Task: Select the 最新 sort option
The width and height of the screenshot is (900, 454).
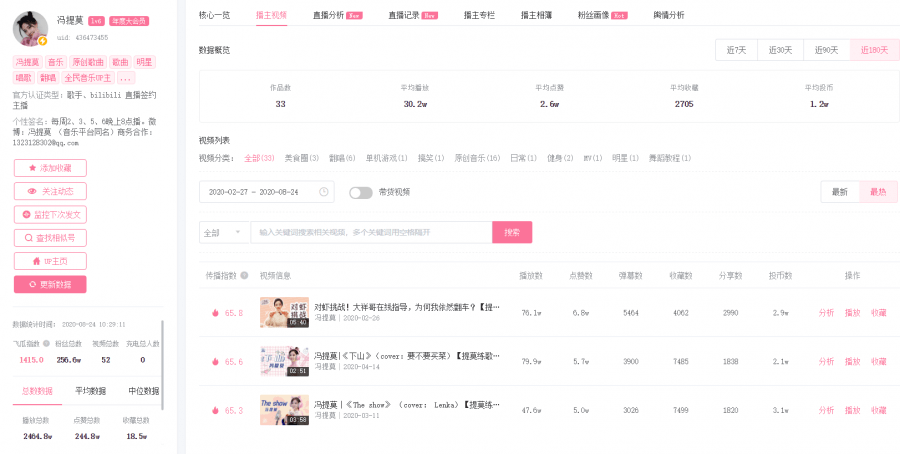Action: [840, 192]
